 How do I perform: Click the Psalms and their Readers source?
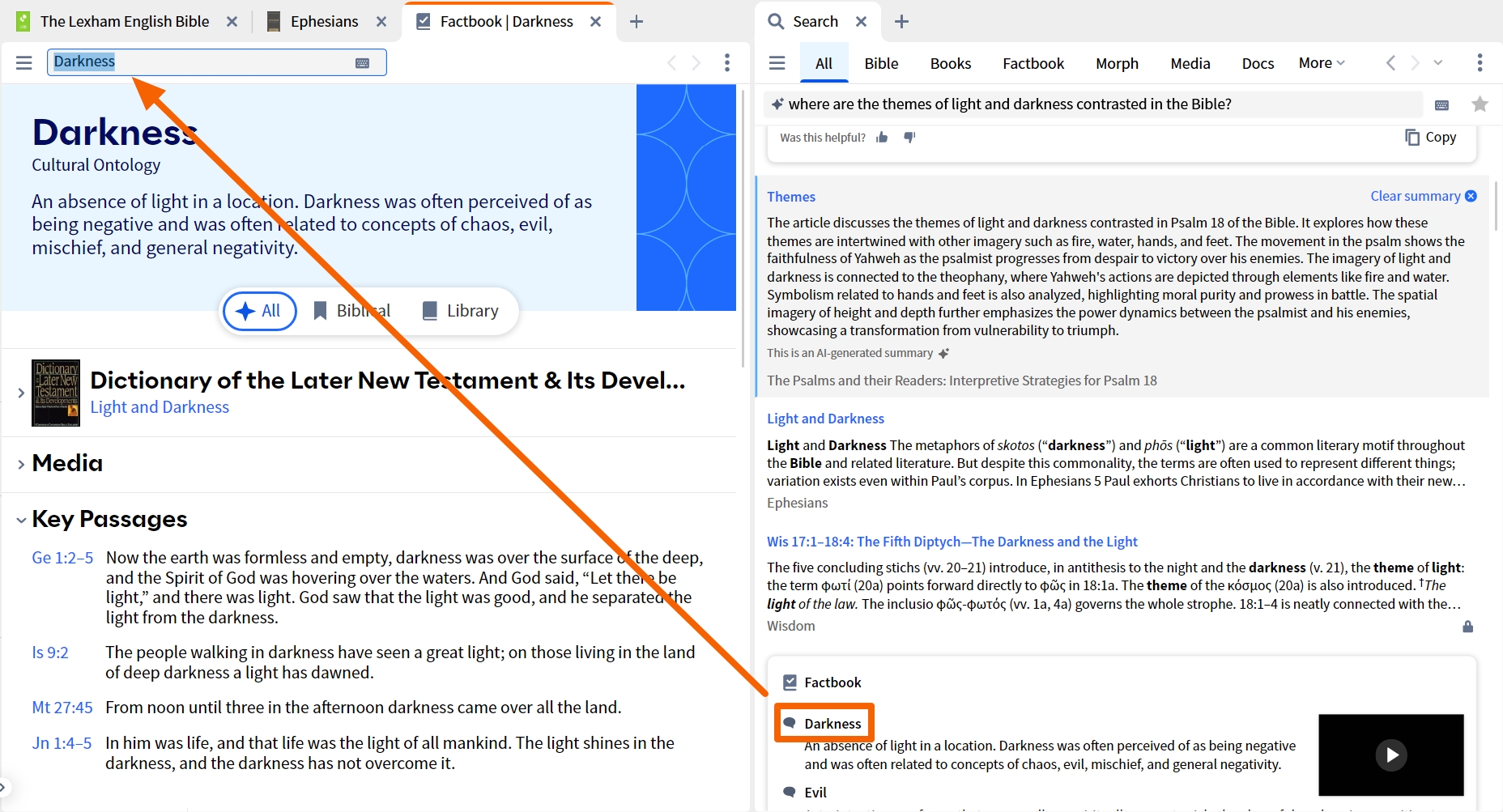(x=962, y=380)
